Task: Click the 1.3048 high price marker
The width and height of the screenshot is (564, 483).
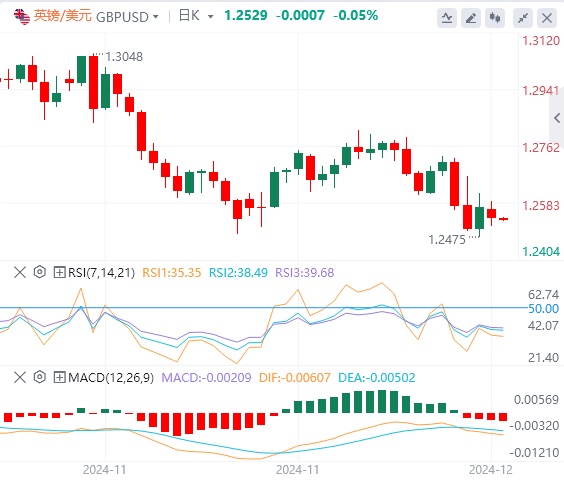Action: click(x=124, y=56)
